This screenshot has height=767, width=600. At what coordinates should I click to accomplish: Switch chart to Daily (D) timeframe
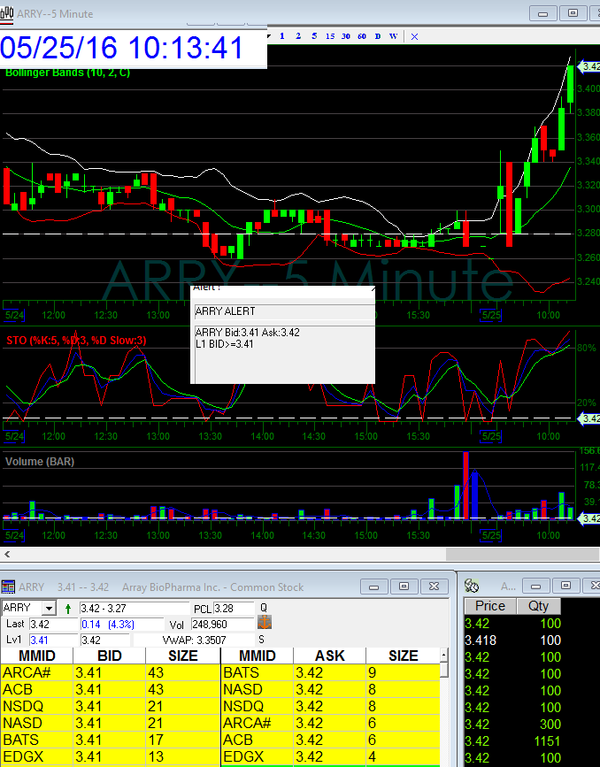click(x=377, y=36)
